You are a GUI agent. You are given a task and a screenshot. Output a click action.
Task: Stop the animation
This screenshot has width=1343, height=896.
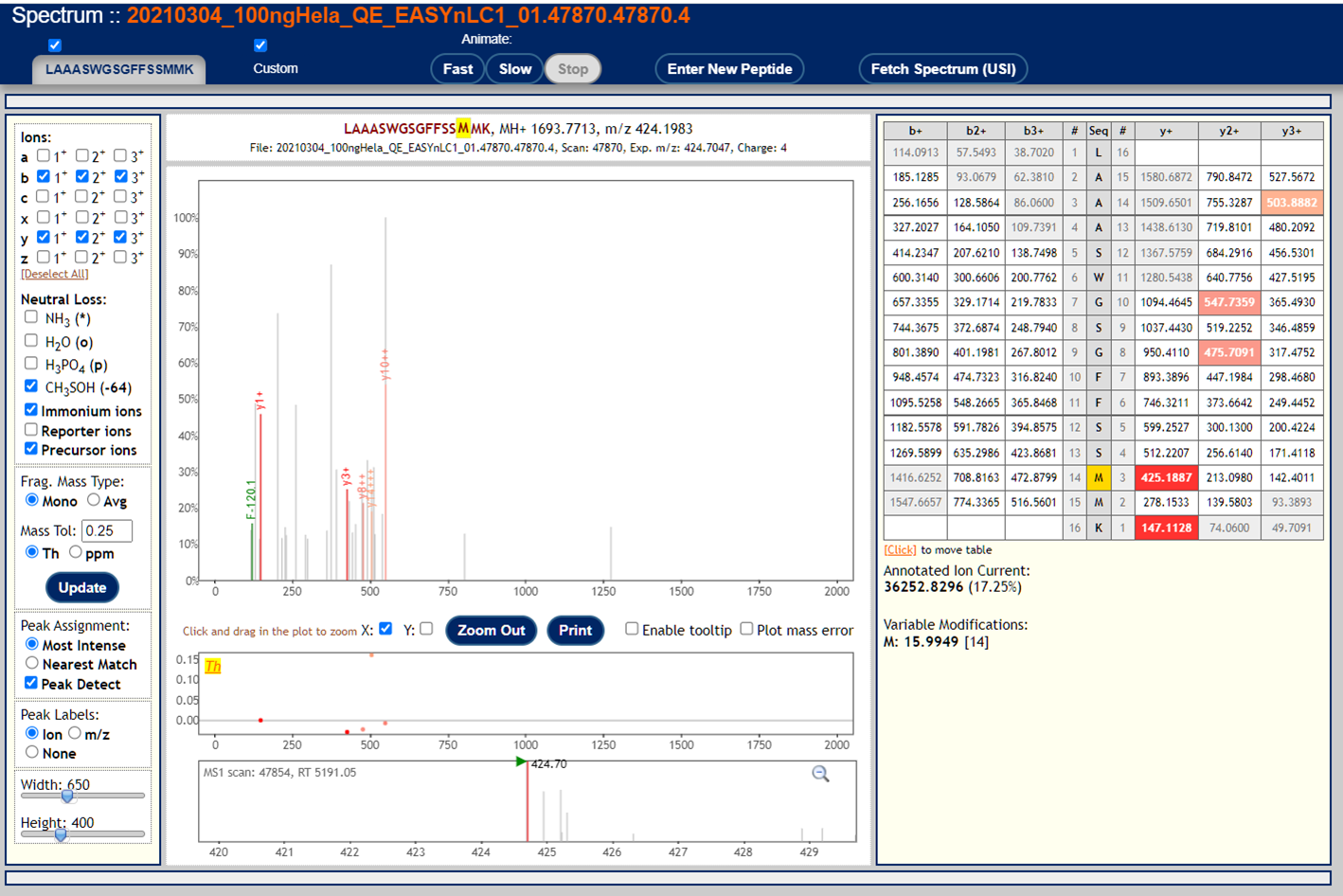coord(573,69)
